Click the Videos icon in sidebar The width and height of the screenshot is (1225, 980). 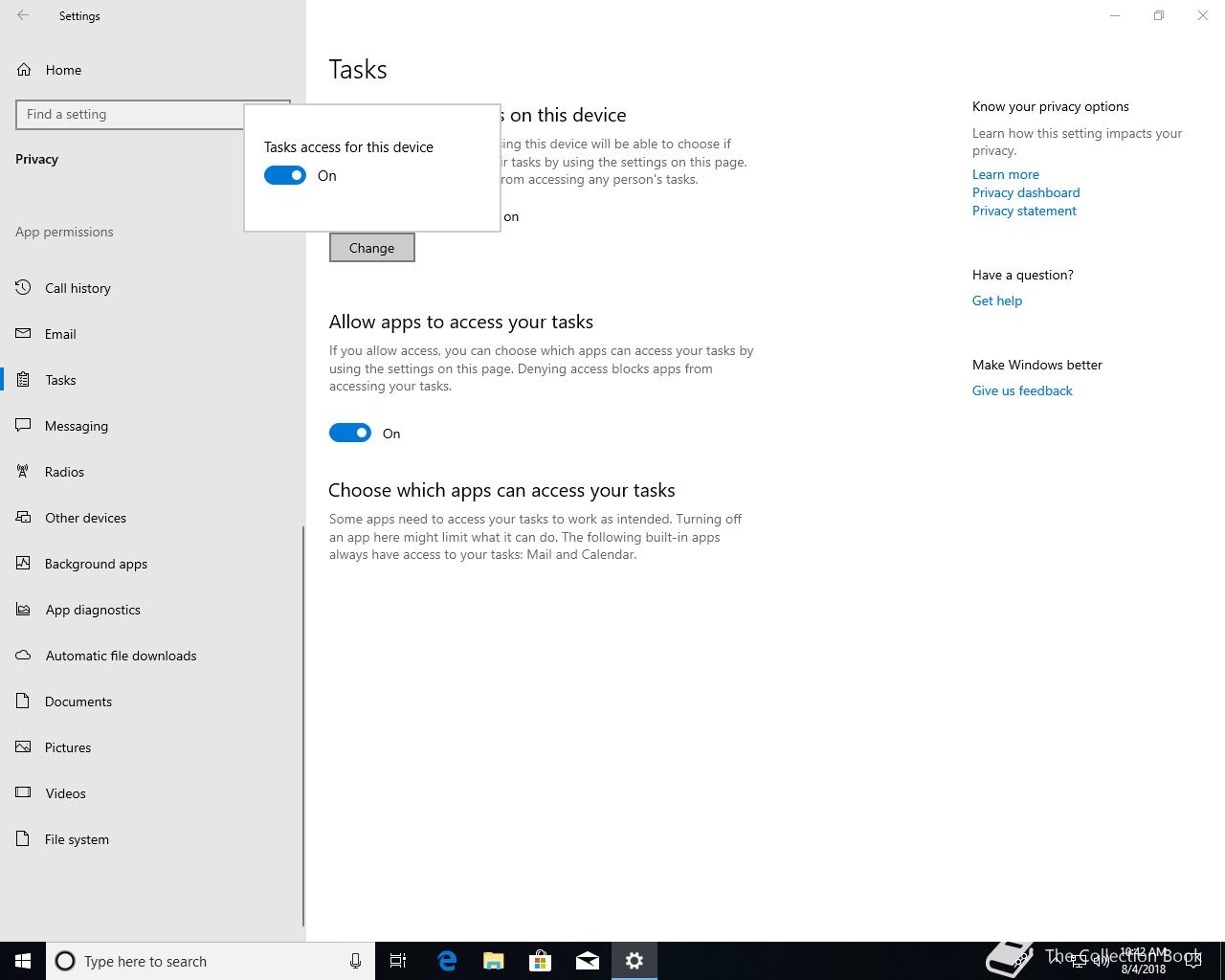pyautogui.click(x=24, y=792)
